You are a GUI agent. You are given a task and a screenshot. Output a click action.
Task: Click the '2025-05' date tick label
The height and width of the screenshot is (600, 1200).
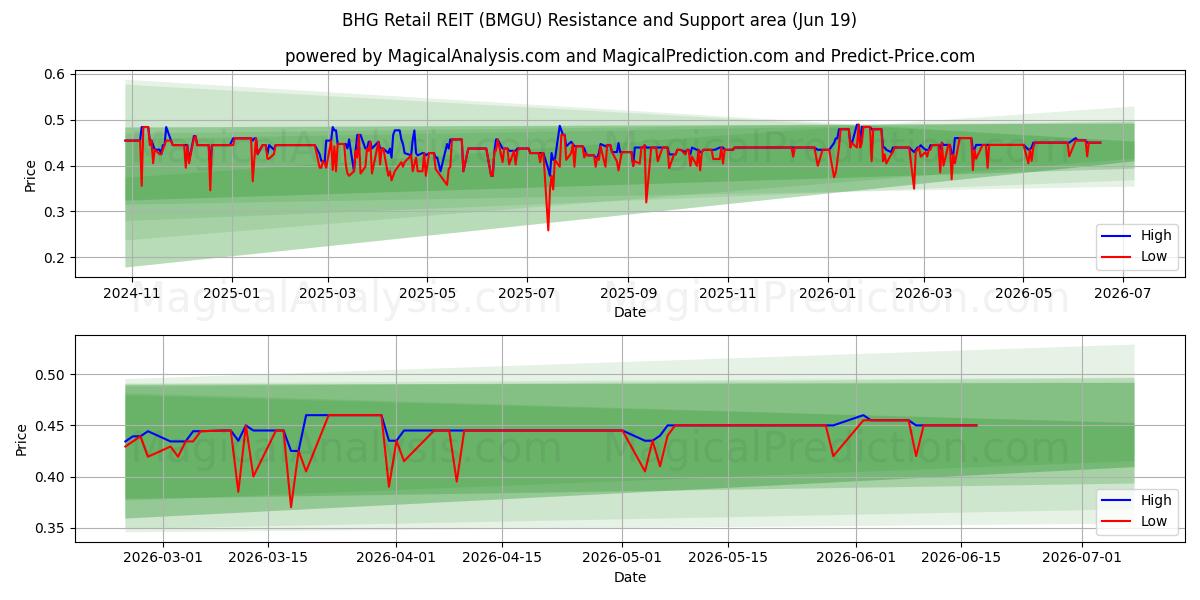(427, 293)
